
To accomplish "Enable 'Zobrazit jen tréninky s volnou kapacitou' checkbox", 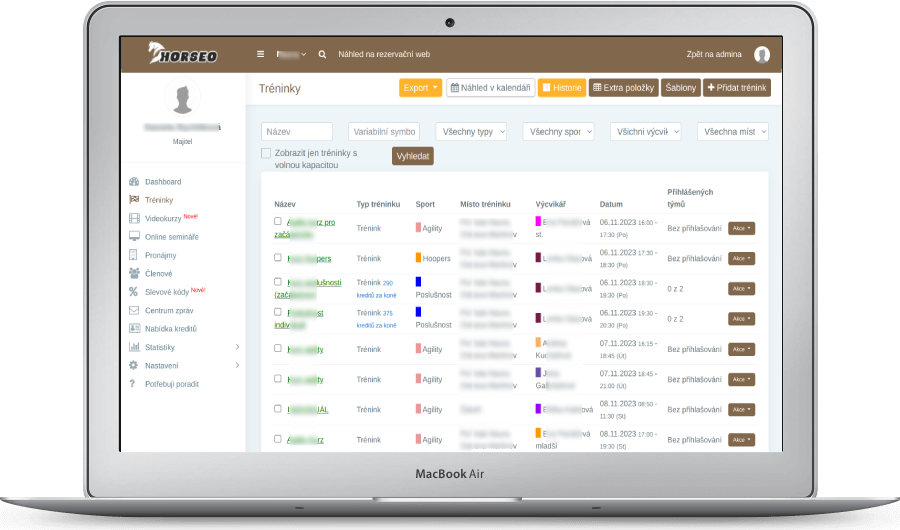I will [266, 153].
